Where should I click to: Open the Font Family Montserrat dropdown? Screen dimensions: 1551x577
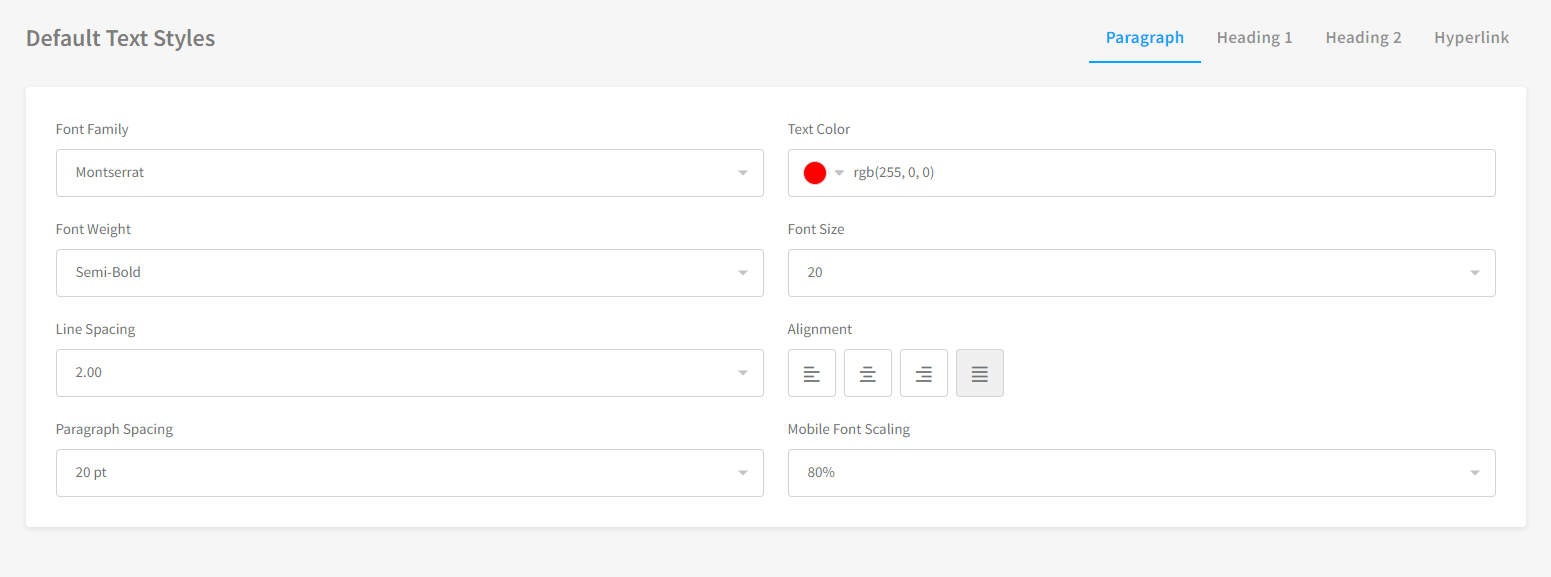(x=410, y=173)
